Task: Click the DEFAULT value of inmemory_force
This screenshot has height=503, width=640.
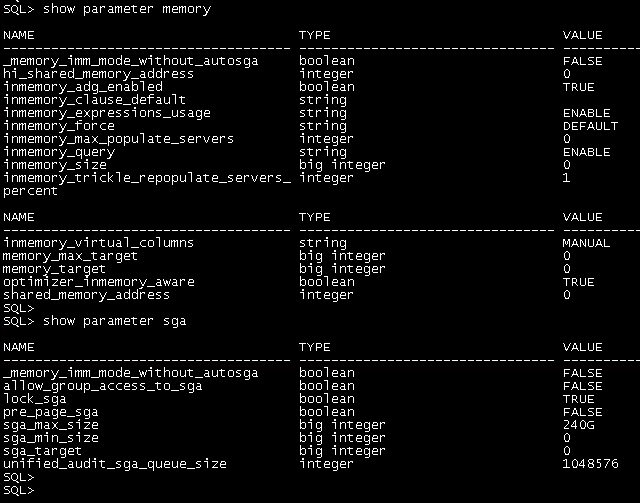Action: pyautogui.click(x=585, y=126)
